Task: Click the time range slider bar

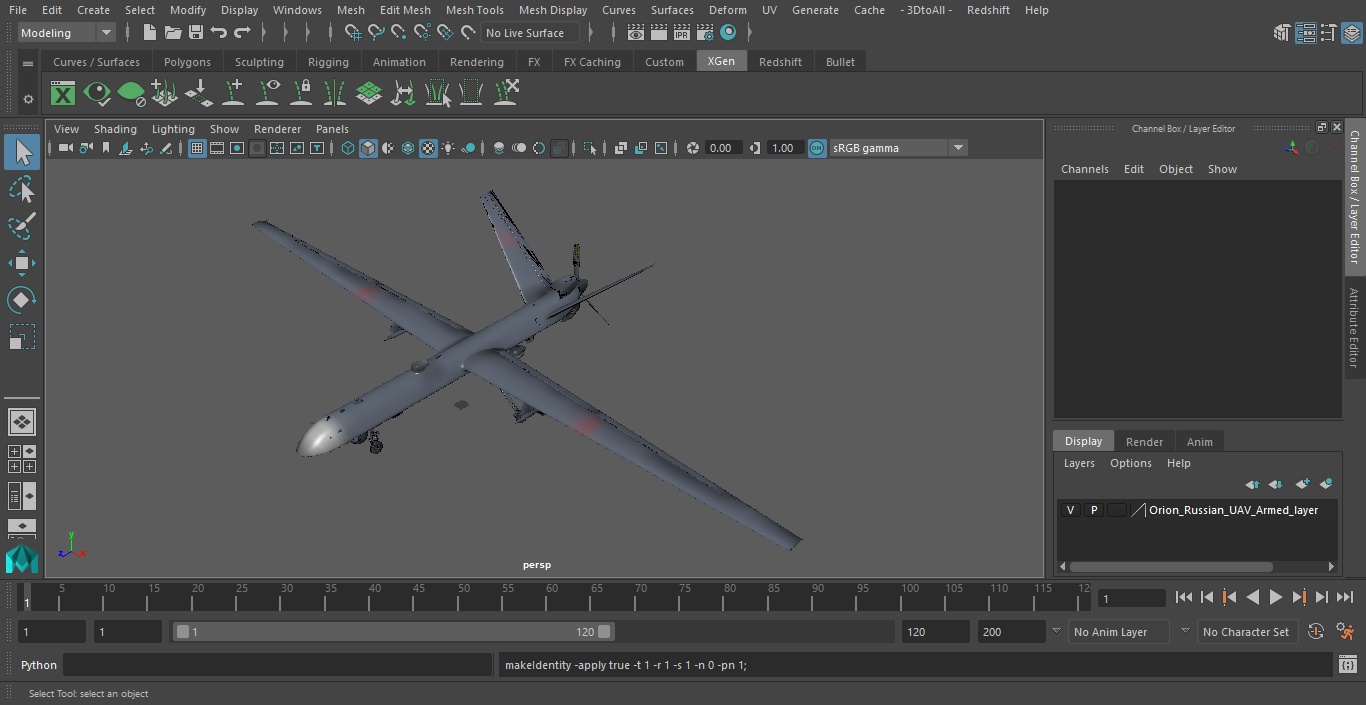Action: [394, 632]
